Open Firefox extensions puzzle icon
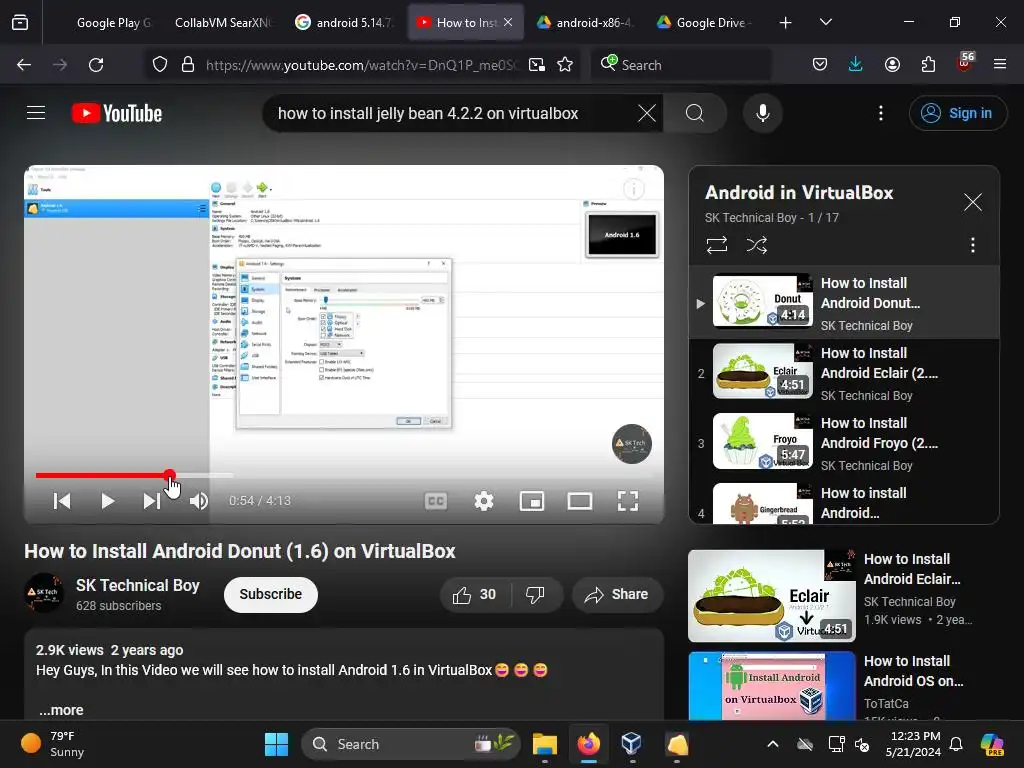Screen dimensions: 1024x768 [928, 65]
